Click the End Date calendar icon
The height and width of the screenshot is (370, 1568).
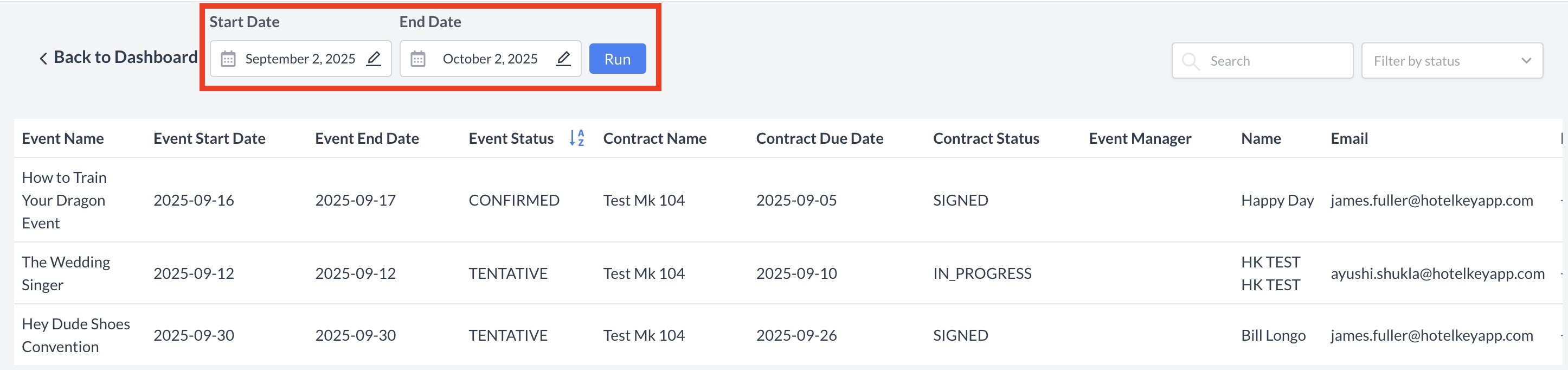pyautogui.click(x=418, y=59)
